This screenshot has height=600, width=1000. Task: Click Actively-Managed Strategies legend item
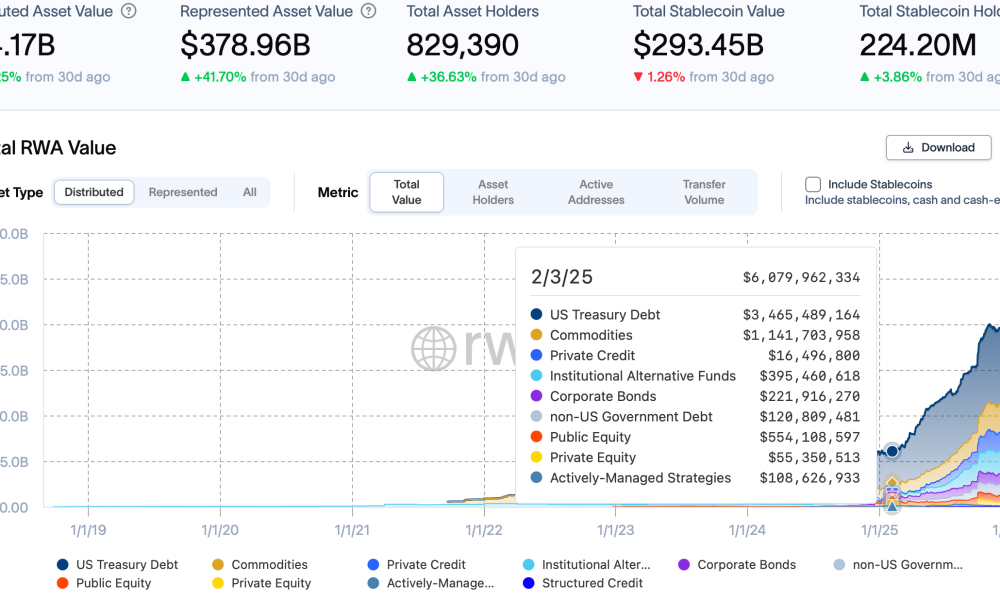point(440,583)
